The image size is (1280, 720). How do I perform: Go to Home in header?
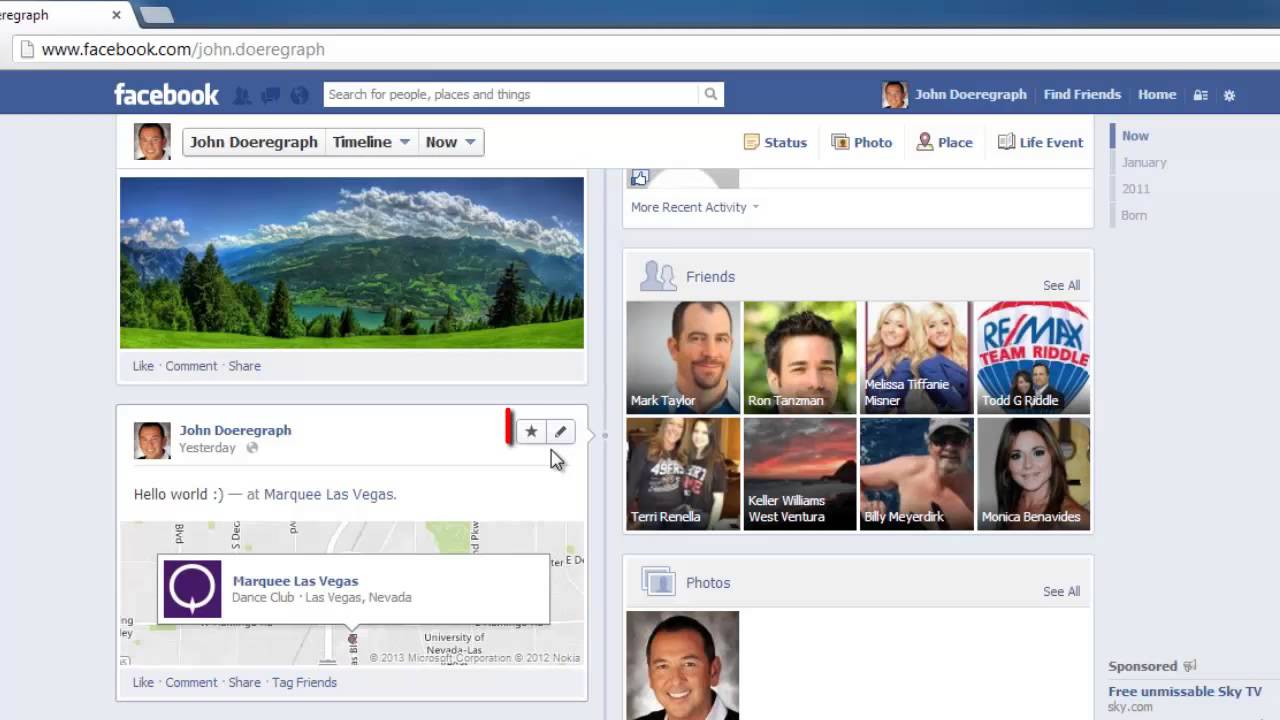pos(1157,94)
